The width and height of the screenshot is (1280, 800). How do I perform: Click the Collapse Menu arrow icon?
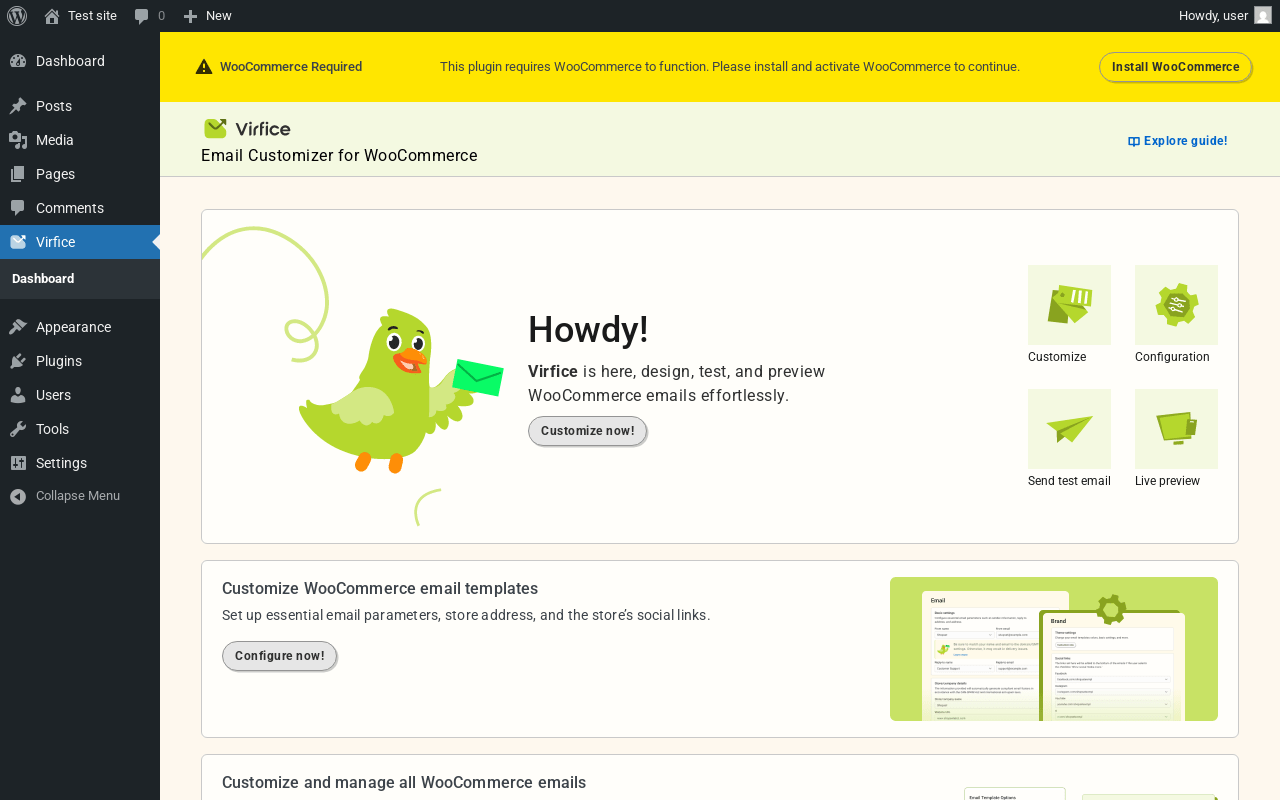click(18, 496)
